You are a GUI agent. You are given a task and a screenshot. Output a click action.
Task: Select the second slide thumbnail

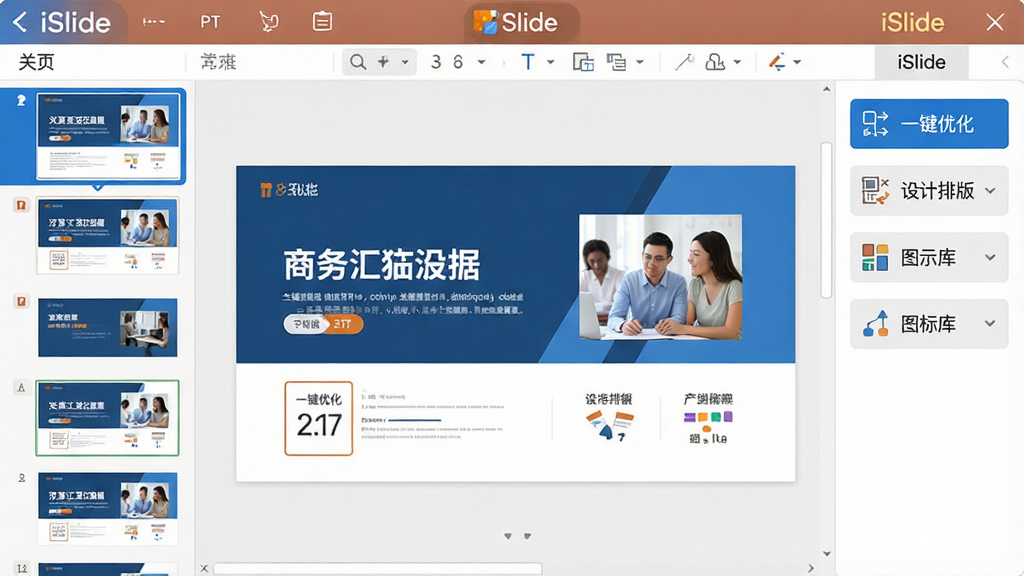[x=108, y=236]
